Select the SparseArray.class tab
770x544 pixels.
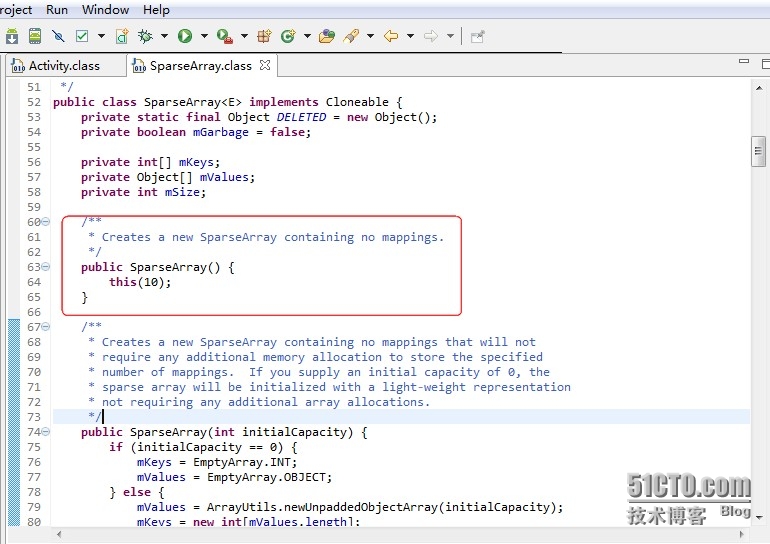point(201,66)
